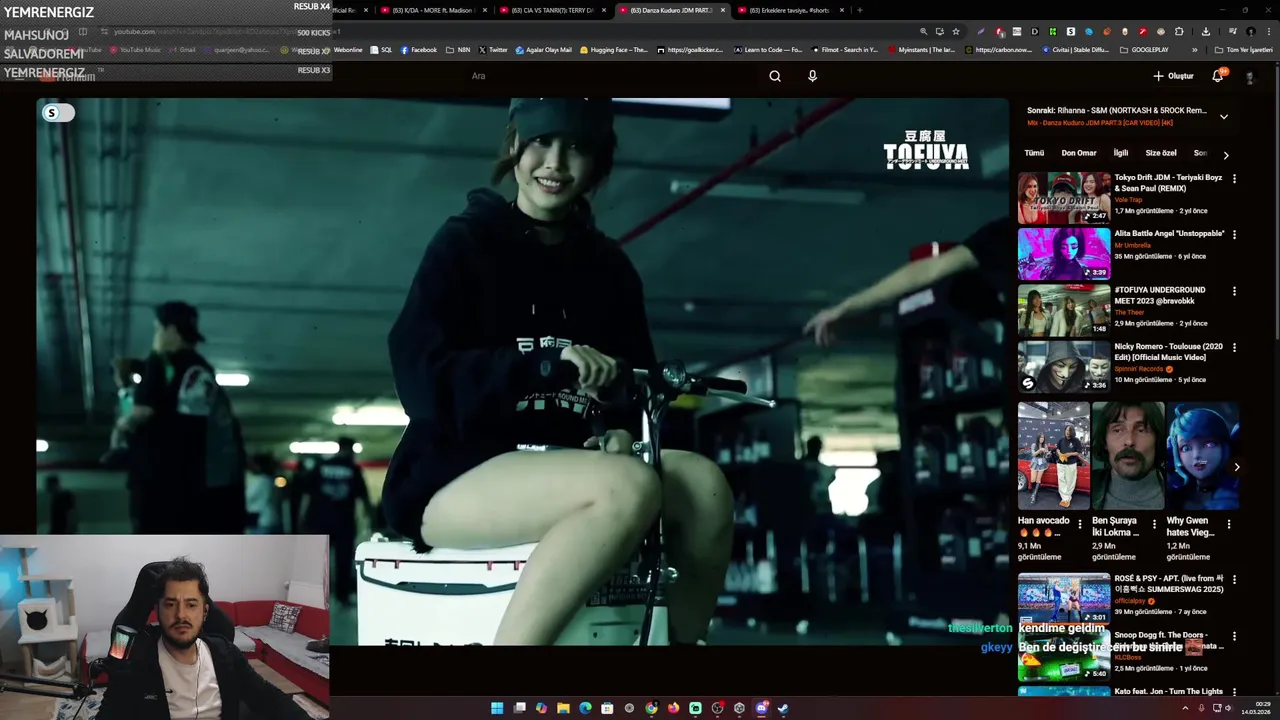Viewport: 1280px width, 720px height.
Task: Open the YouTube notifications bell
Action: pyautogui.click(x=1217, y=76)
